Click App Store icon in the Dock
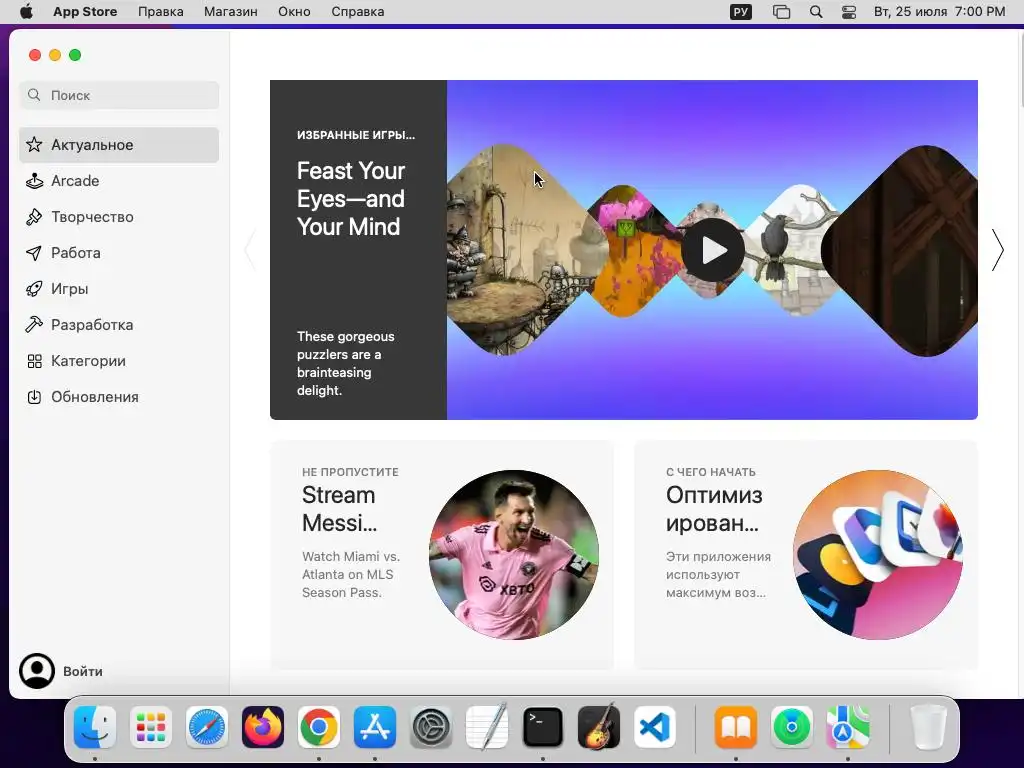The height and width of the screenshot is (768, 1024). pos(375,727)
